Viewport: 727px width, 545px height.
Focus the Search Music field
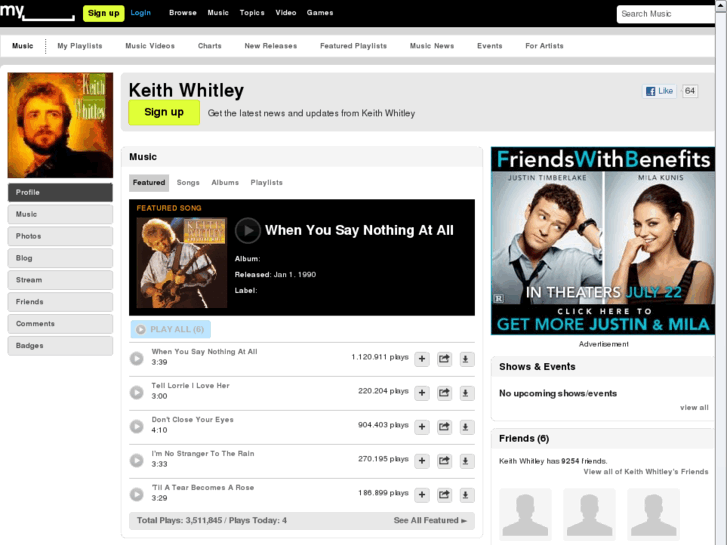point(666,14)
